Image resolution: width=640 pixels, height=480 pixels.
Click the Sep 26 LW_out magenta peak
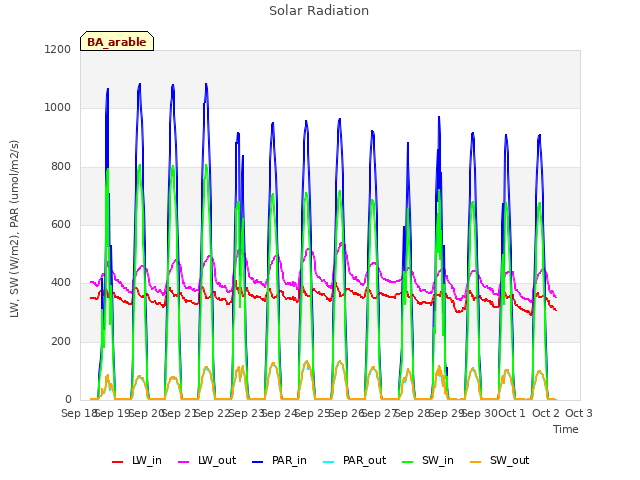[341, 243]
